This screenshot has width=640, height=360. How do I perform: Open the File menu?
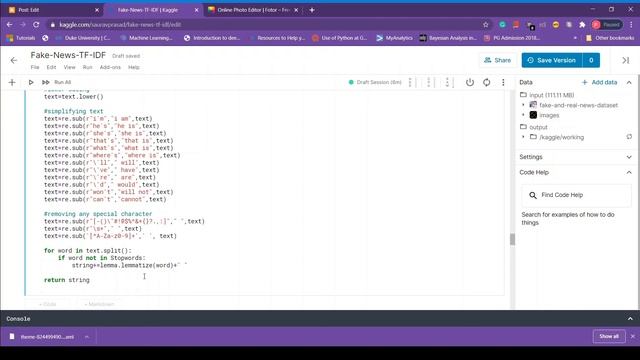pos(35,67)
